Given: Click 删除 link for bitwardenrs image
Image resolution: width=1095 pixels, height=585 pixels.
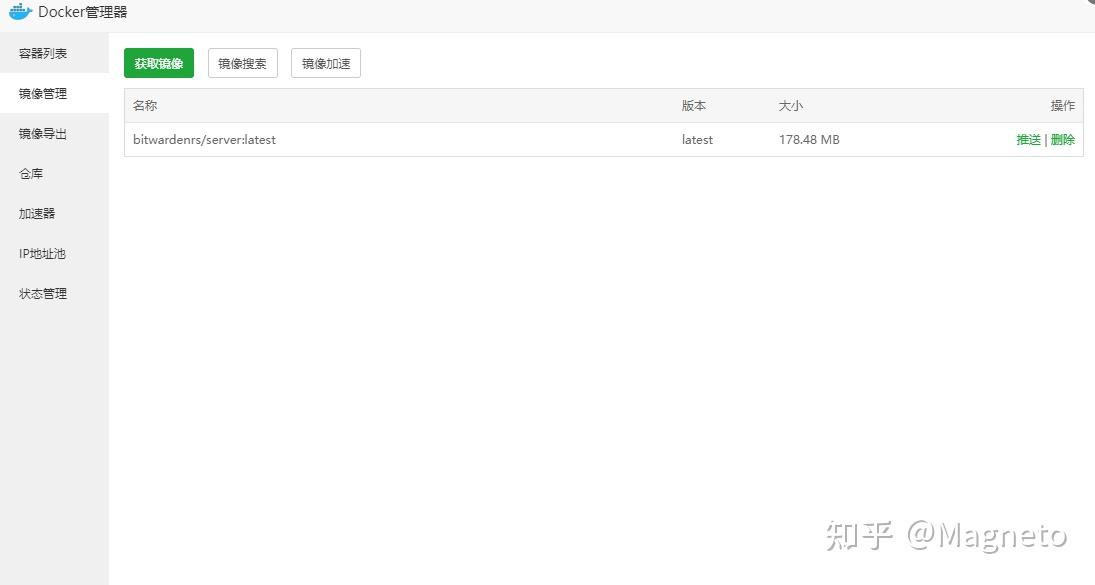Looking at the screenshot, I should point(1062,140).
